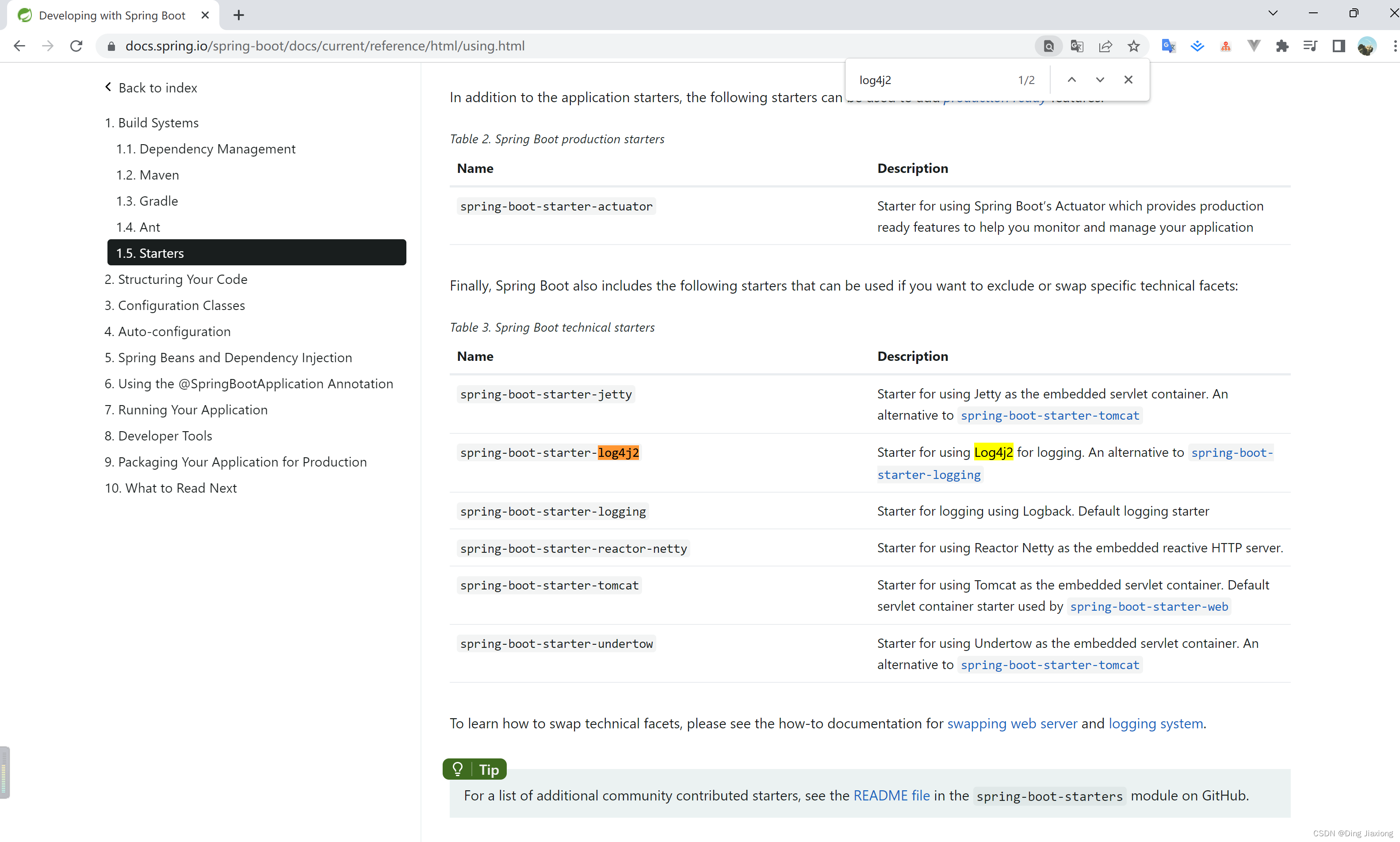Image resolution: width=1400 pixels, height=842 pixels.
Task: Open the Chrome three-dot menu
Action: tap(1394, 46)
